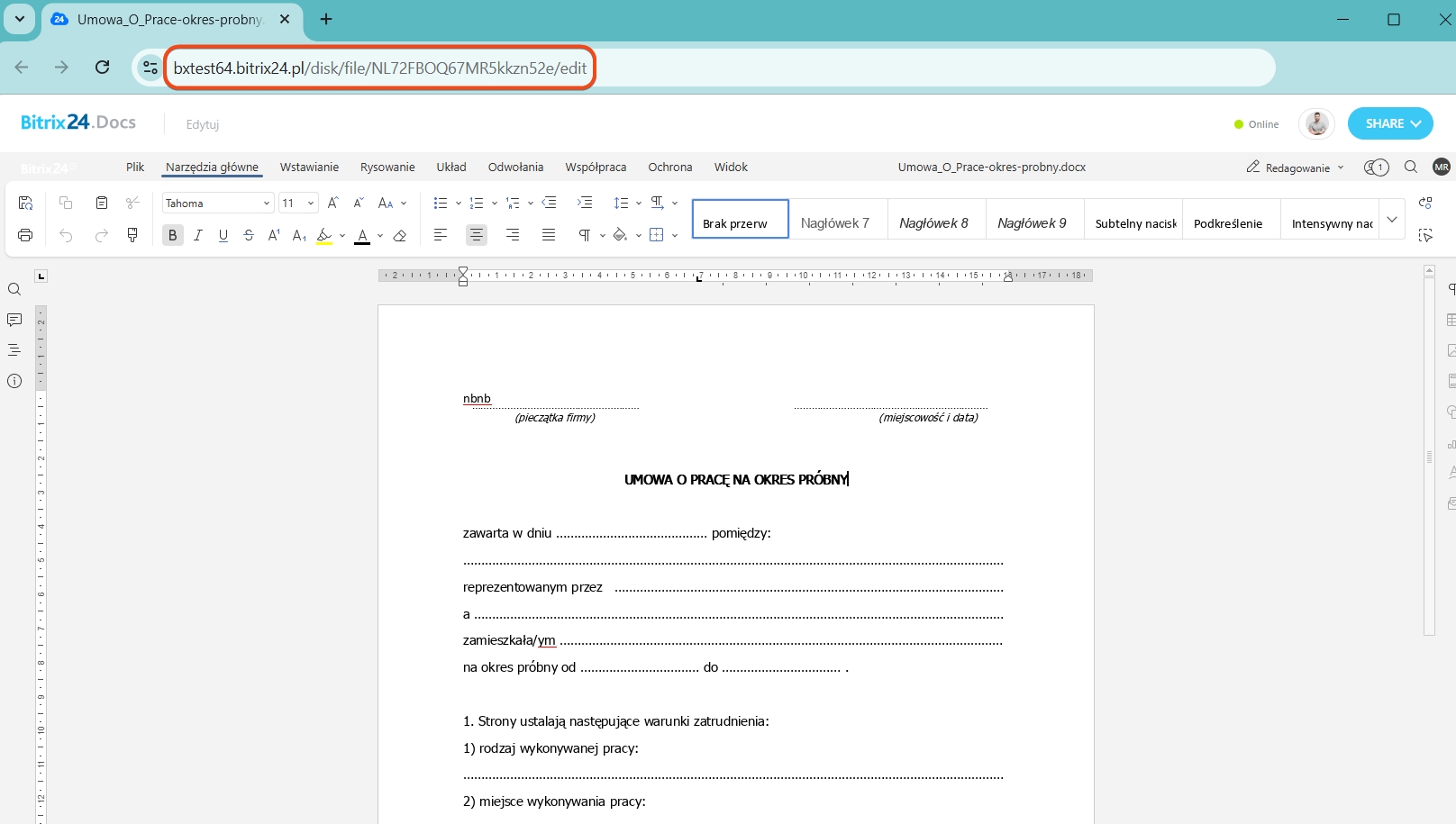
Task: Select the Copy Style paintbrush tool
Action: coord(132,235)
